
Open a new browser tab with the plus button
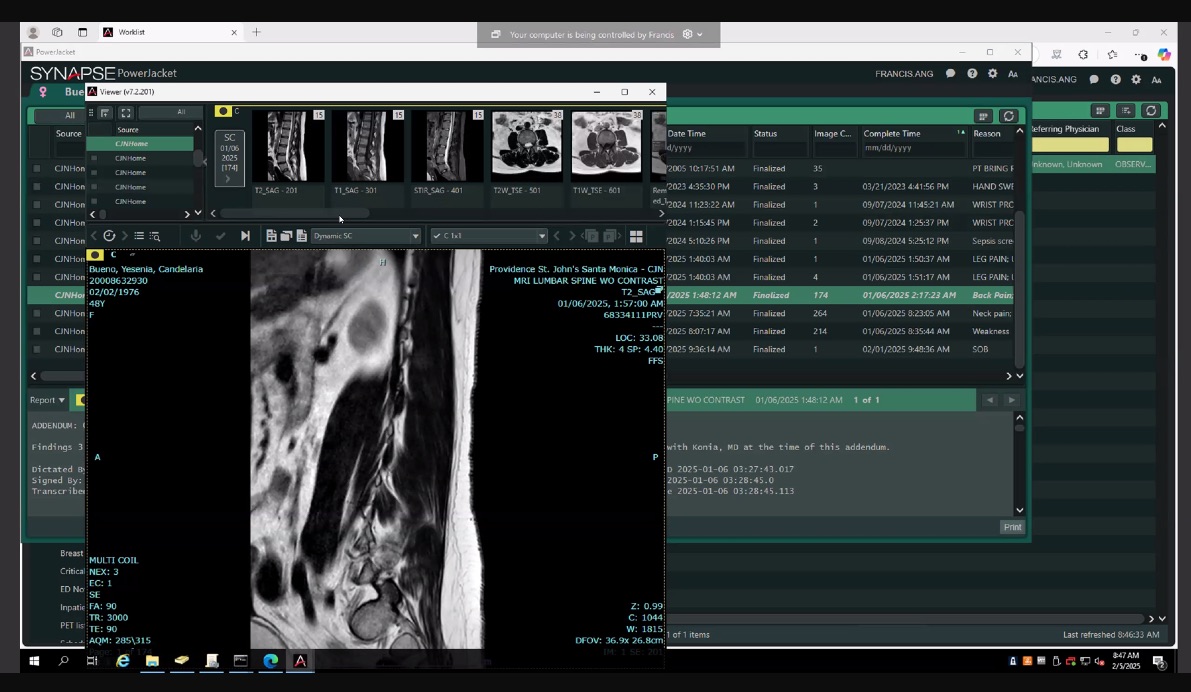click(257, 32)
